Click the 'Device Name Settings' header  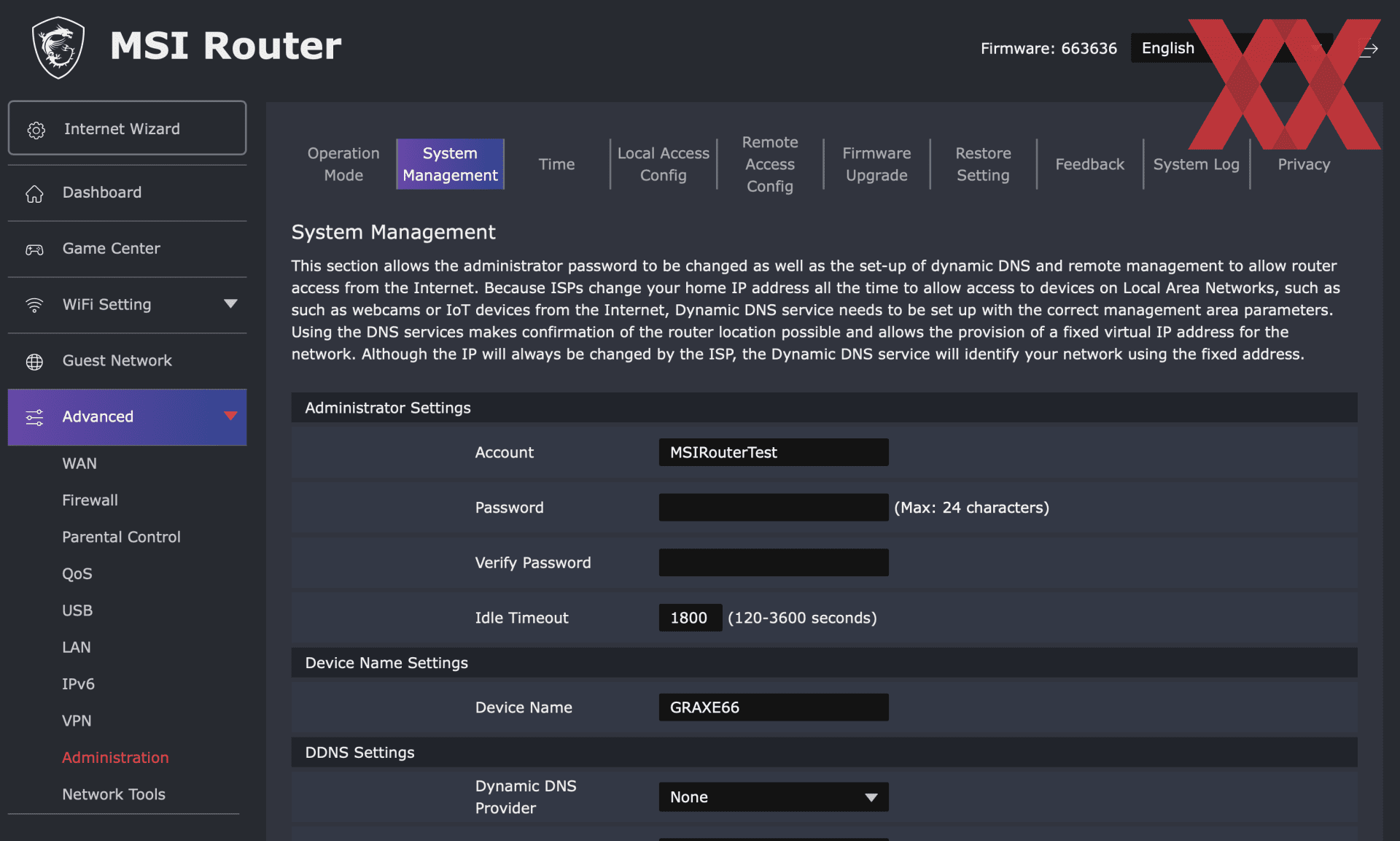point(386,663)
